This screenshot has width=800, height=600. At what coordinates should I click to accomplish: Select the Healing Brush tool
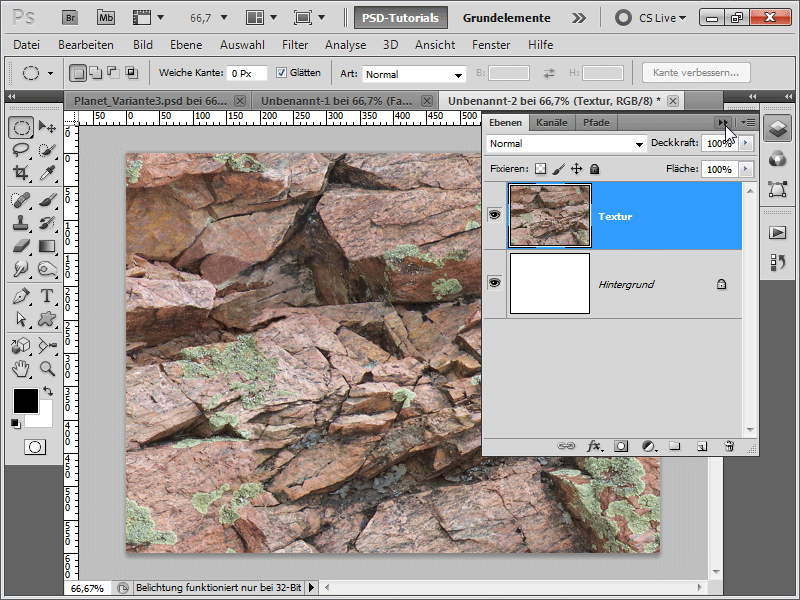(x=21, y=199)
